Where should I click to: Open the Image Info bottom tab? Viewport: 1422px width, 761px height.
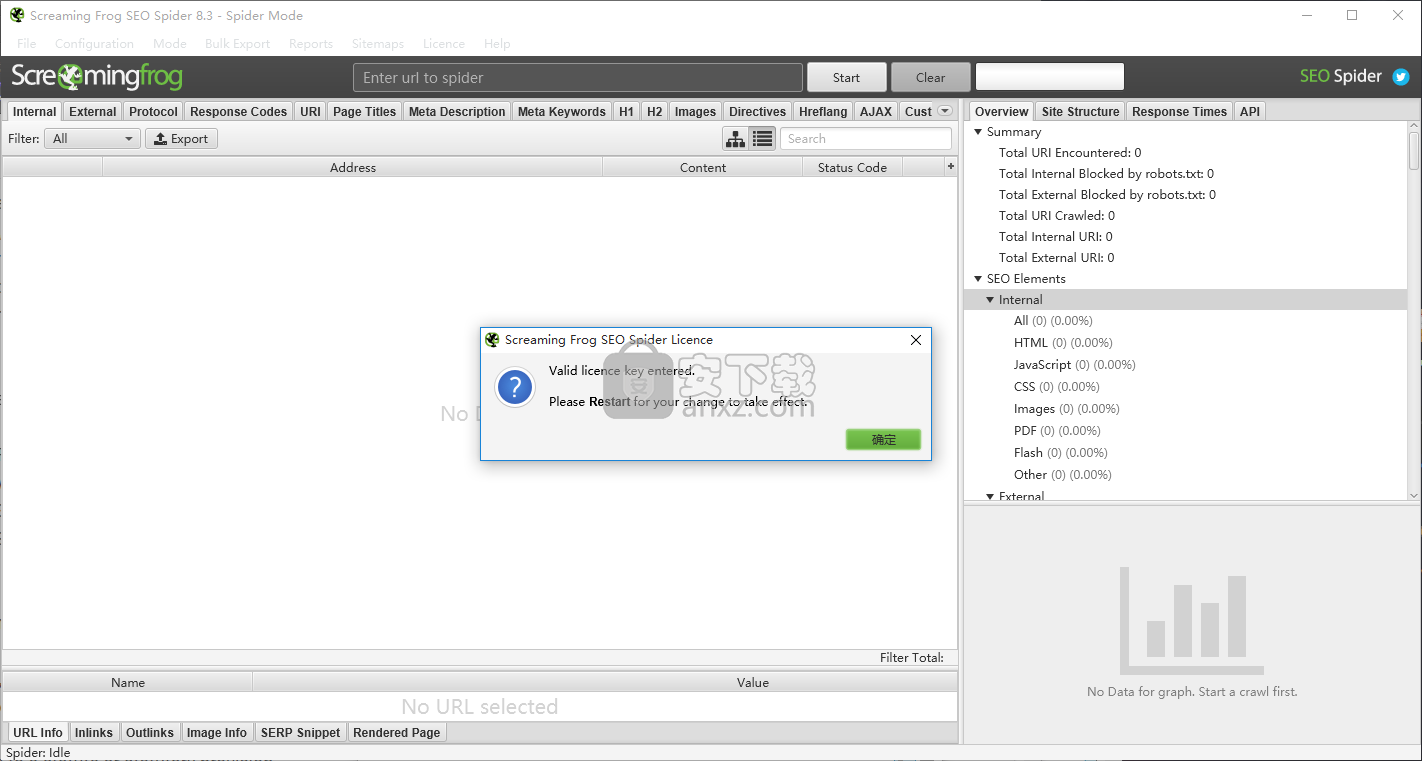(217, 733)
